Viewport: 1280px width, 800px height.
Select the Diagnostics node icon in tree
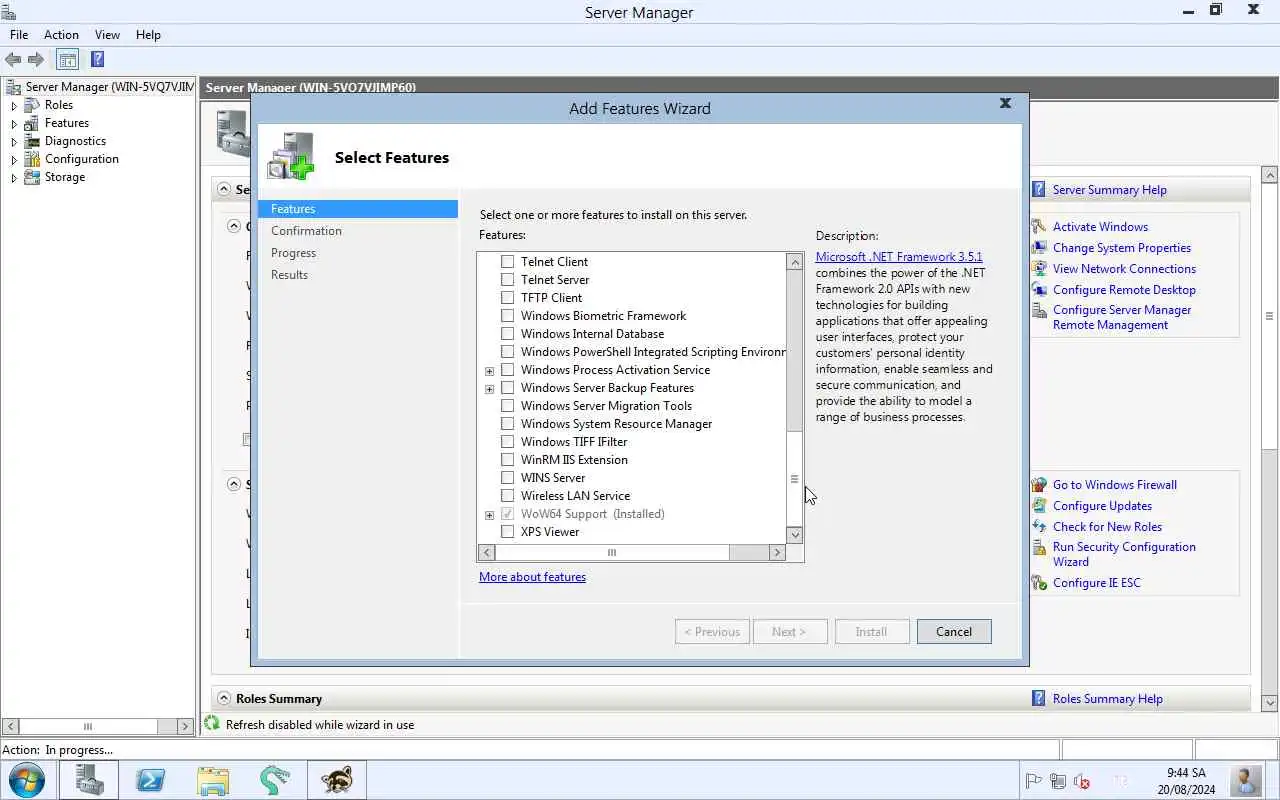point(34,141)
